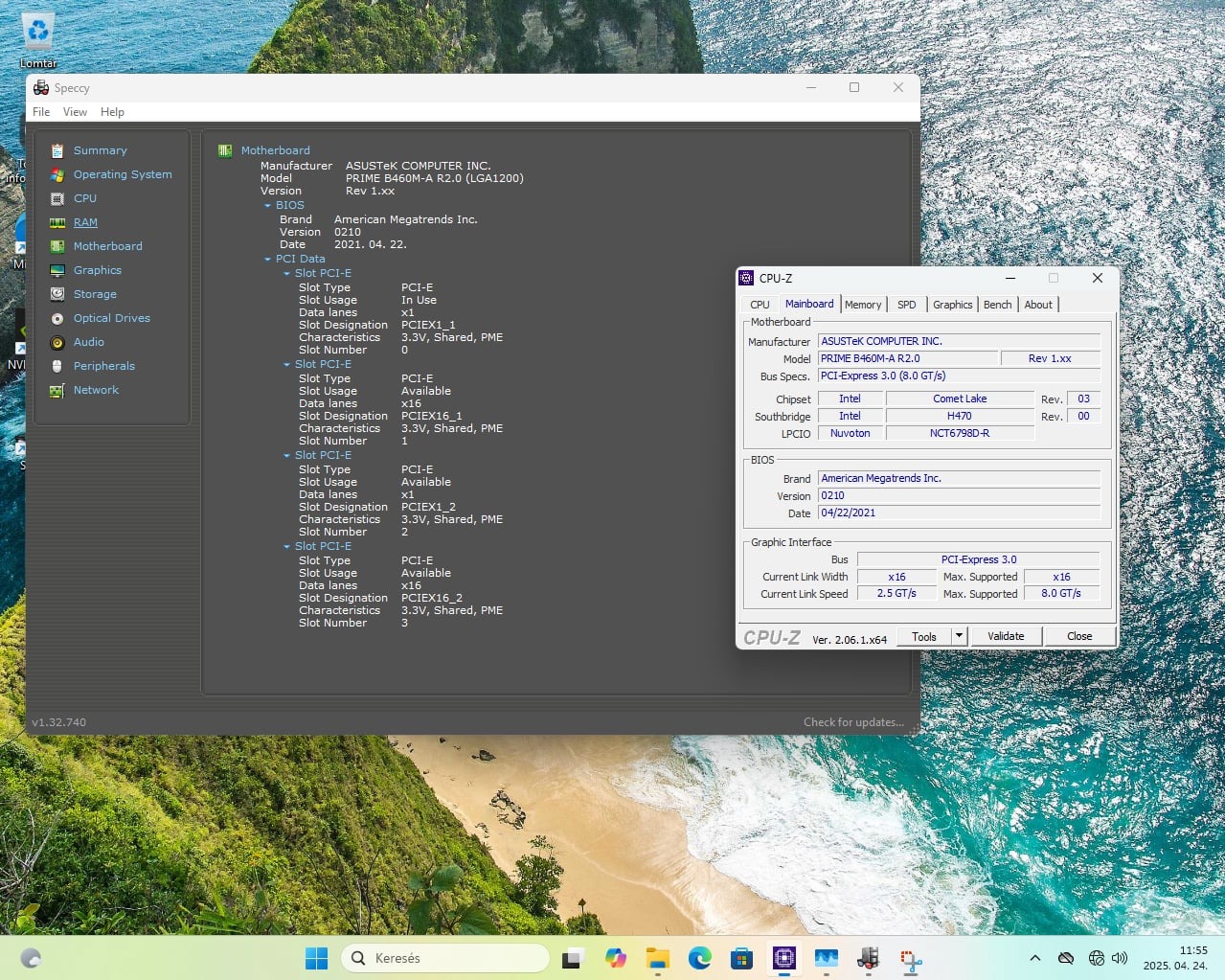Click the Validate button in CPU-Z
This screenshot has height=980, width=1225.
(x=1006, y=636)
